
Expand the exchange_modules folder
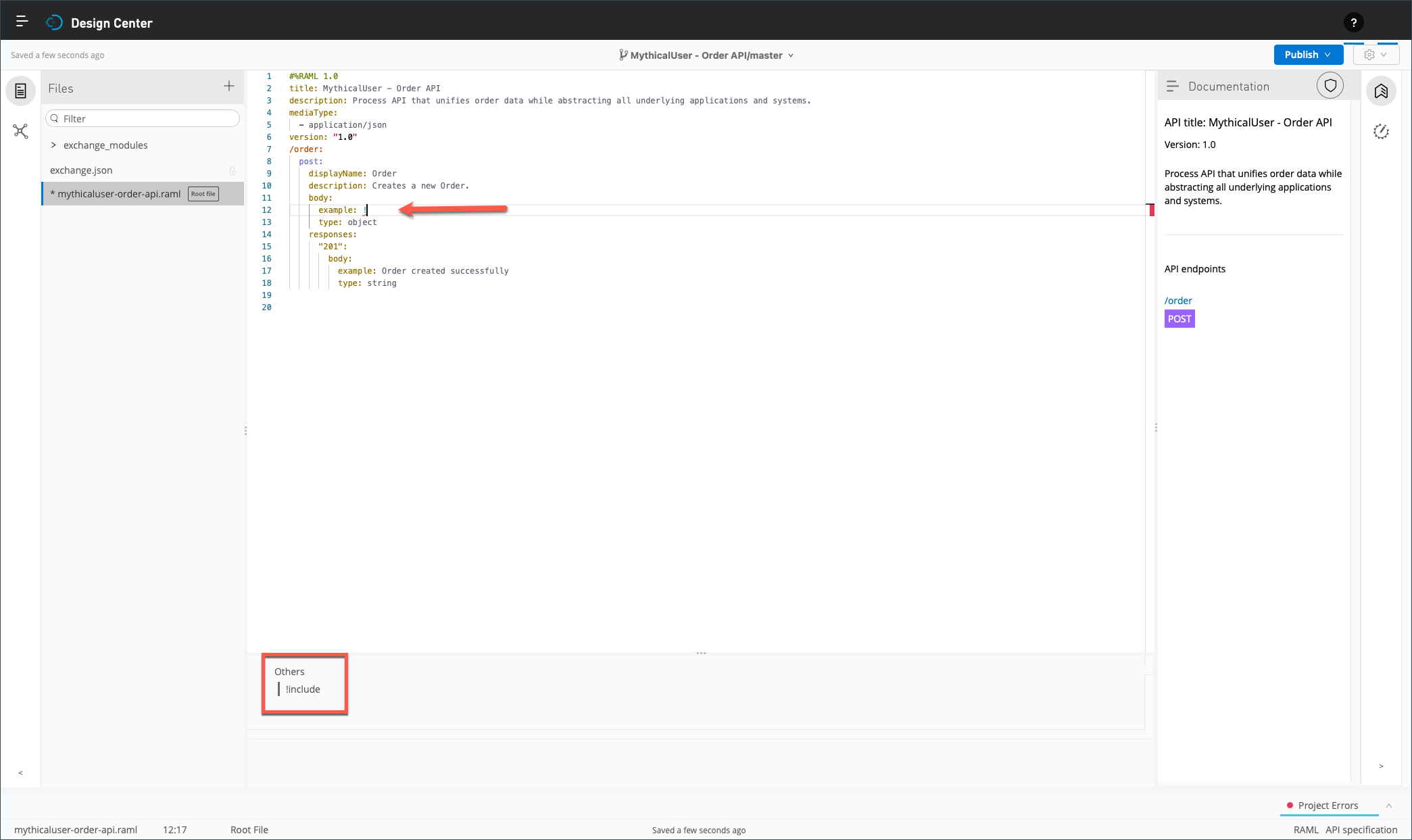click(x=53, y=145)
